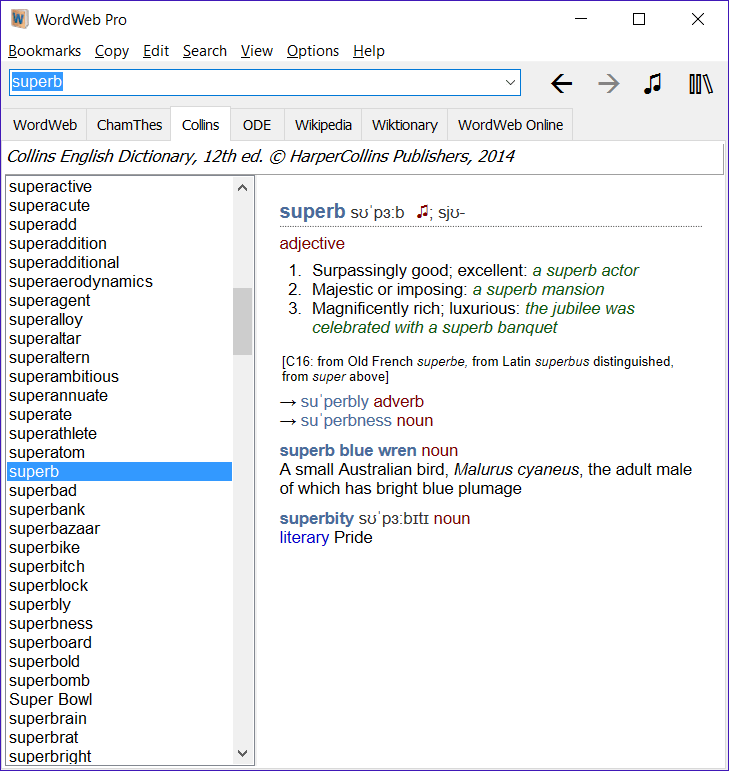Select superate in the word list

coord(119,415)
